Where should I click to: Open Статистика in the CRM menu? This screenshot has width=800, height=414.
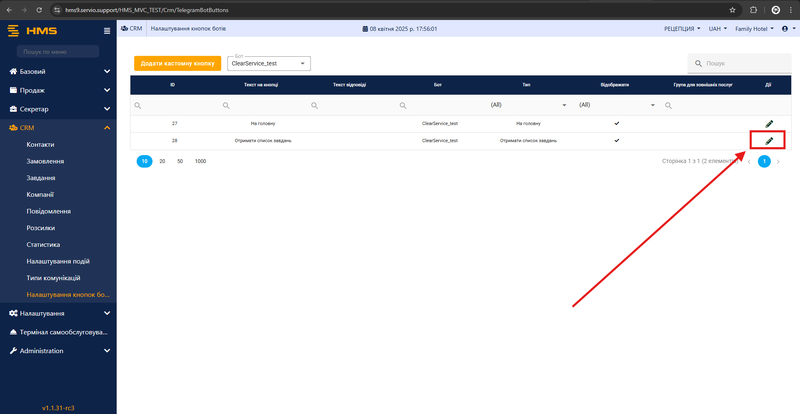tap(43, 244)
